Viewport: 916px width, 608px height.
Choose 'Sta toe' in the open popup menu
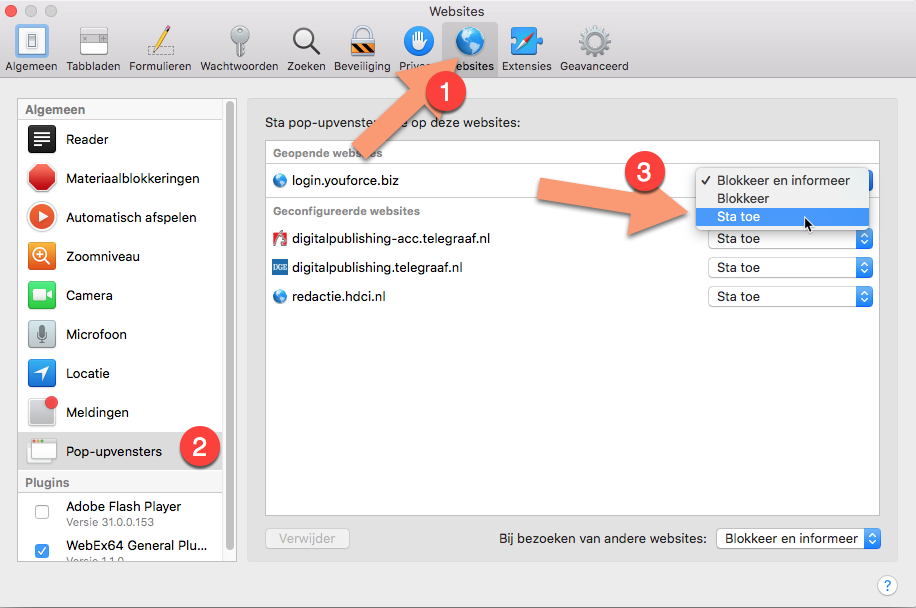(x=739, y=216)
